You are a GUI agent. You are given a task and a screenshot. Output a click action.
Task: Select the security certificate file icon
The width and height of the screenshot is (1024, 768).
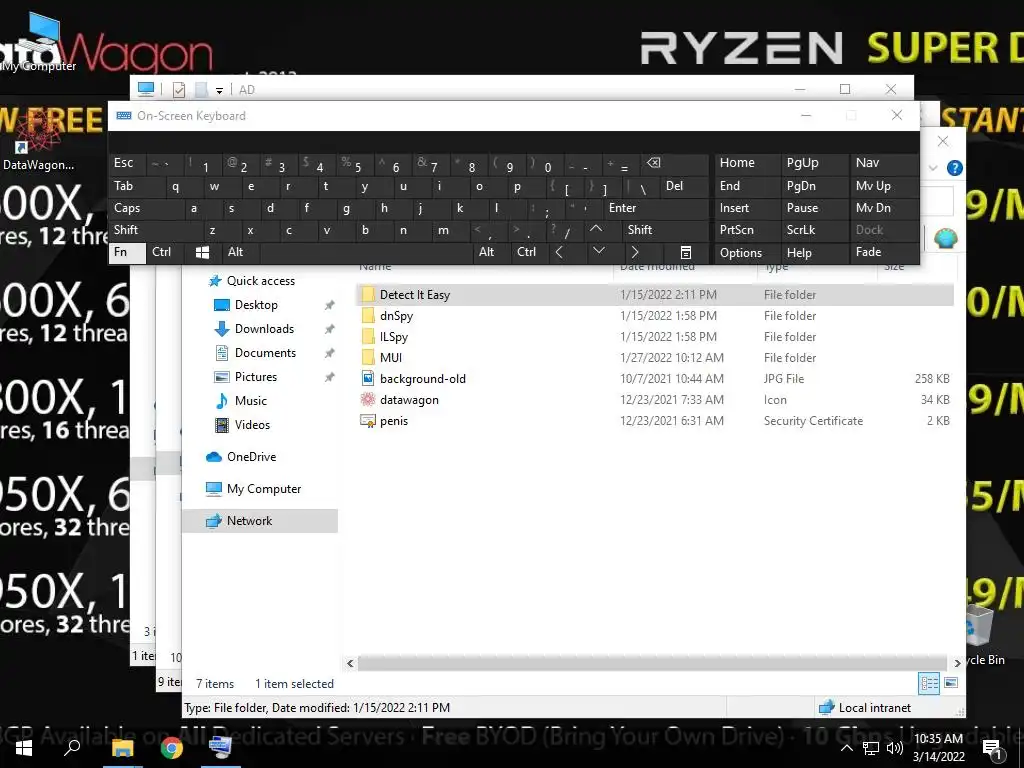coord(368,421)
